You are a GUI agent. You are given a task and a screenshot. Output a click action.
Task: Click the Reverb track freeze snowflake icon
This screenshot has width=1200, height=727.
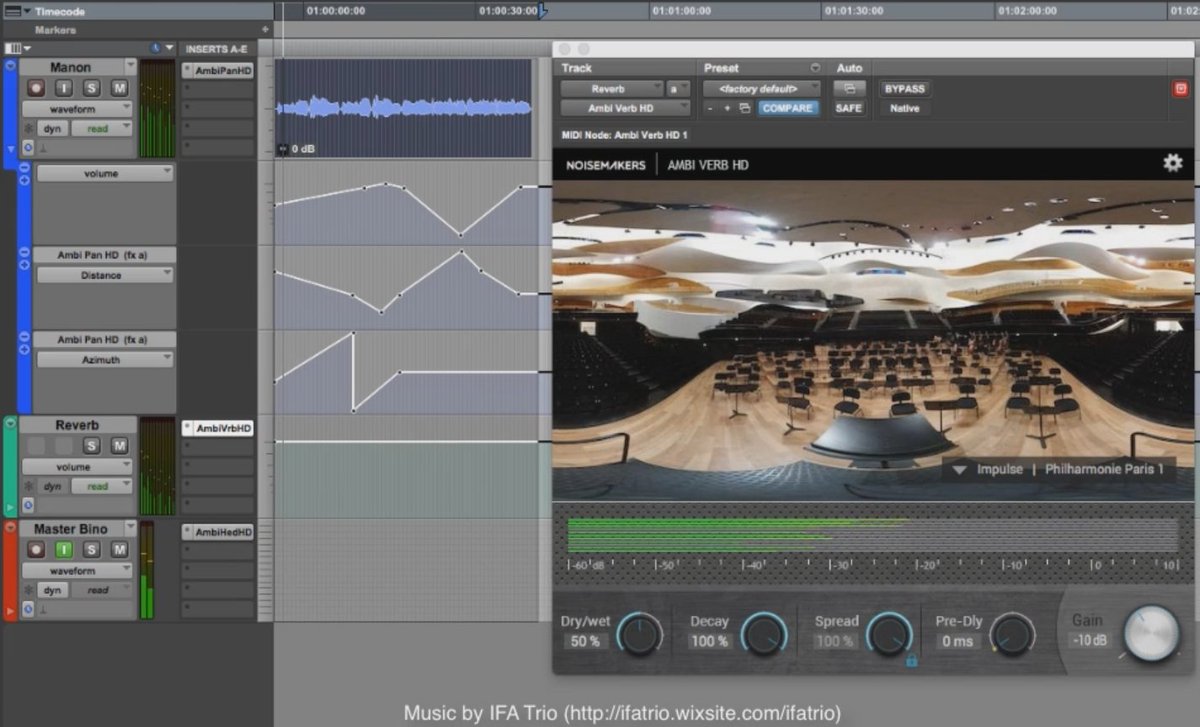tap(28, 487)
